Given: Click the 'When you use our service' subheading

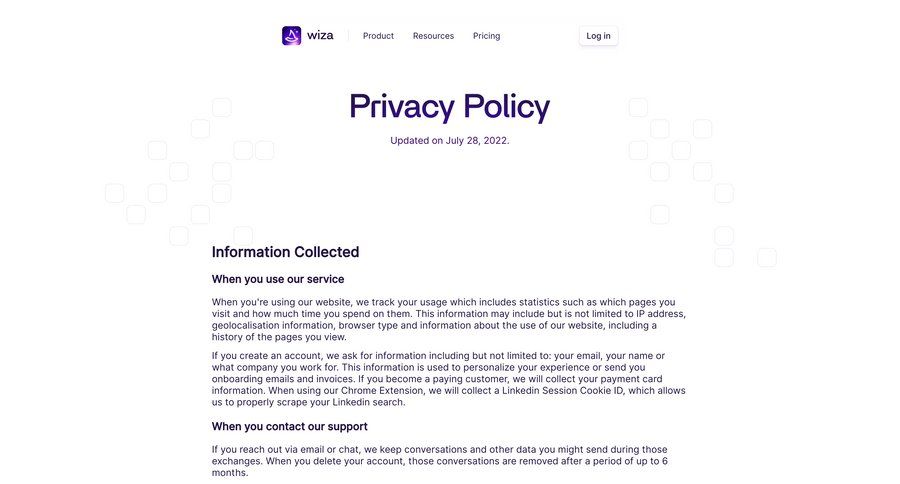Looking at the screenshot, I should tap(277, 279).
